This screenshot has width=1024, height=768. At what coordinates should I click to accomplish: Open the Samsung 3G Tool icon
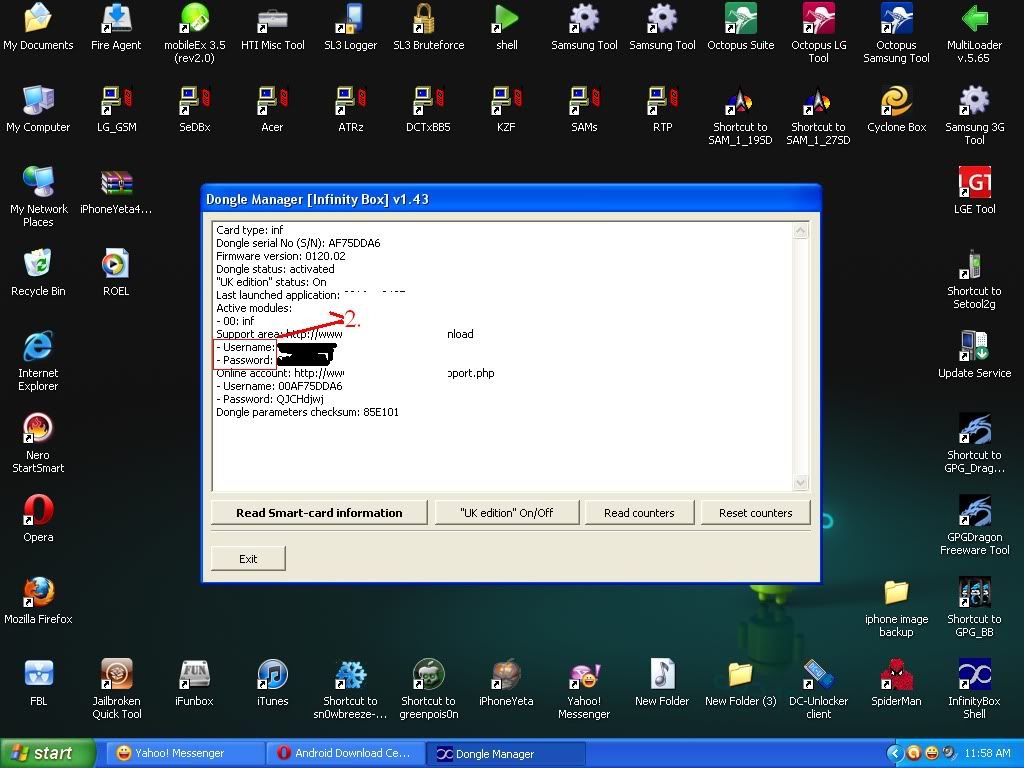coord(974,115)
